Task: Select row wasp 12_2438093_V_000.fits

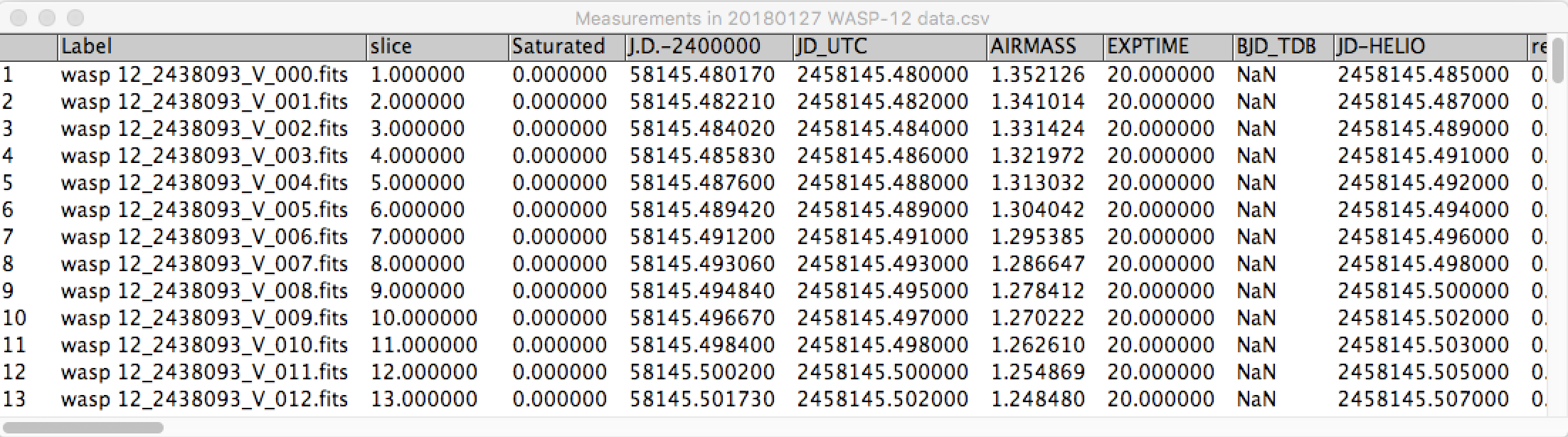Action: coord(204,75)
